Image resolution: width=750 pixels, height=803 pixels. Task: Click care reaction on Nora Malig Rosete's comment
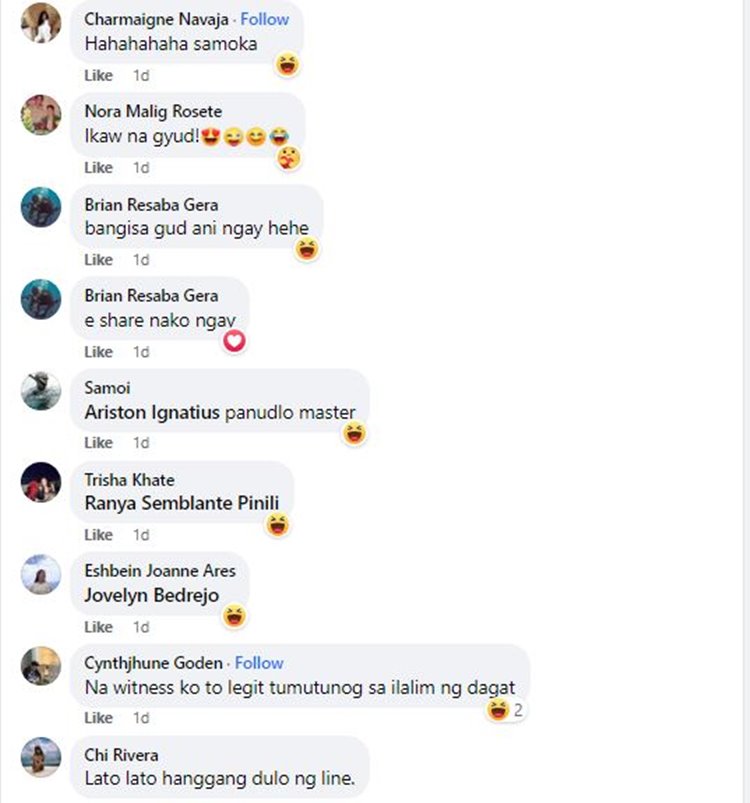(x=289, y=158)
